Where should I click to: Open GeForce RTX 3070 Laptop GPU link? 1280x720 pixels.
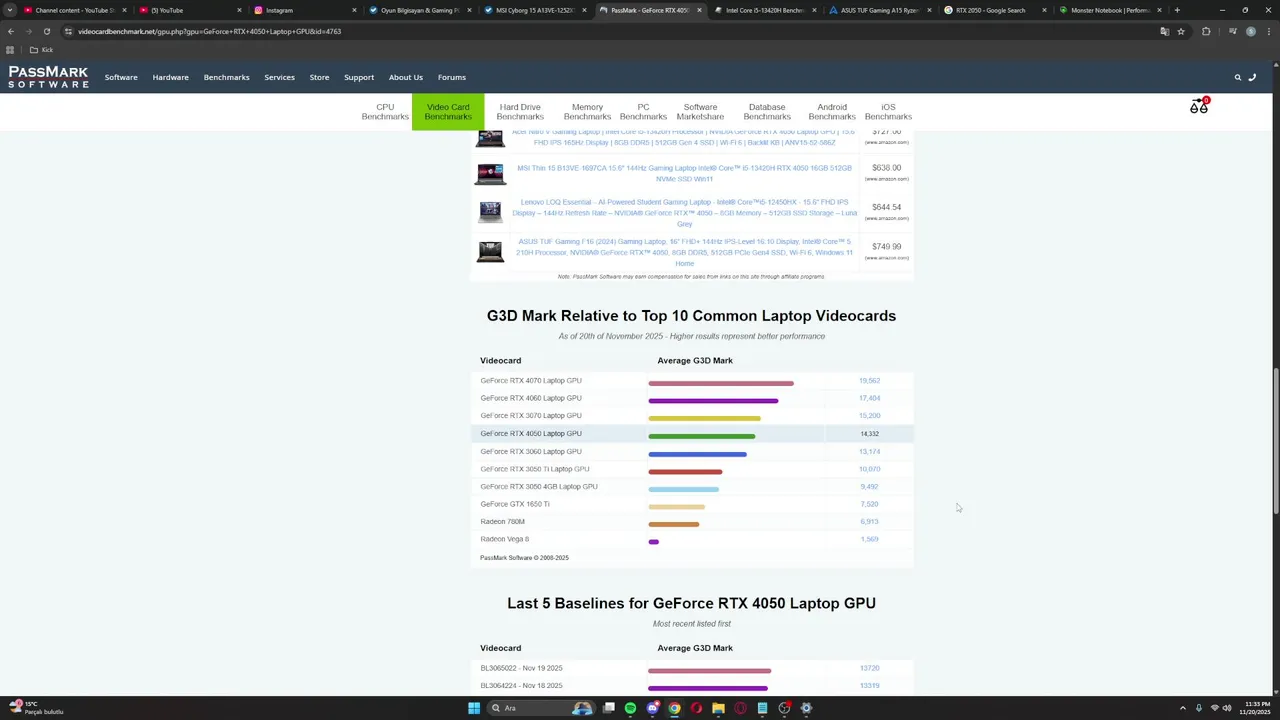(x=531, y=415)
